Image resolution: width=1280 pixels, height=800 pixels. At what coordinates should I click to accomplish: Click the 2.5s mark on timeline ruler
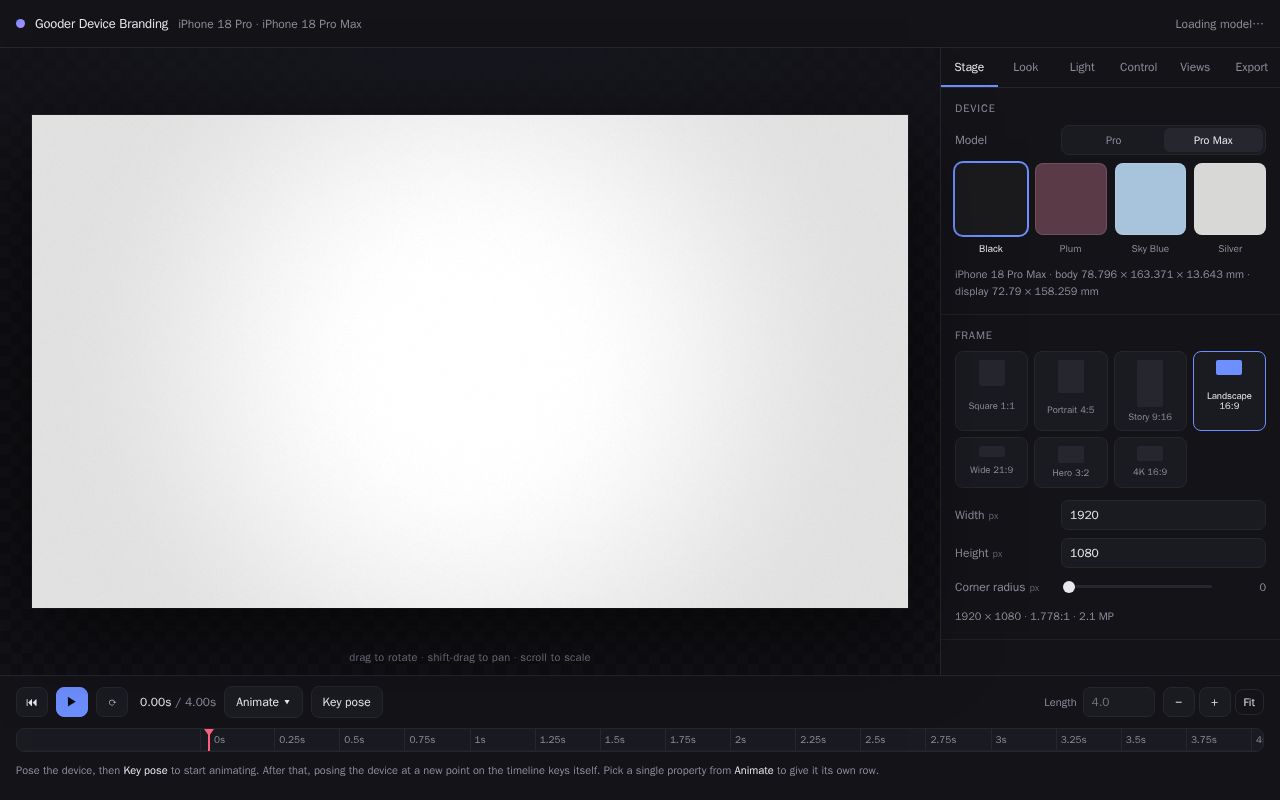pos(875,740)
